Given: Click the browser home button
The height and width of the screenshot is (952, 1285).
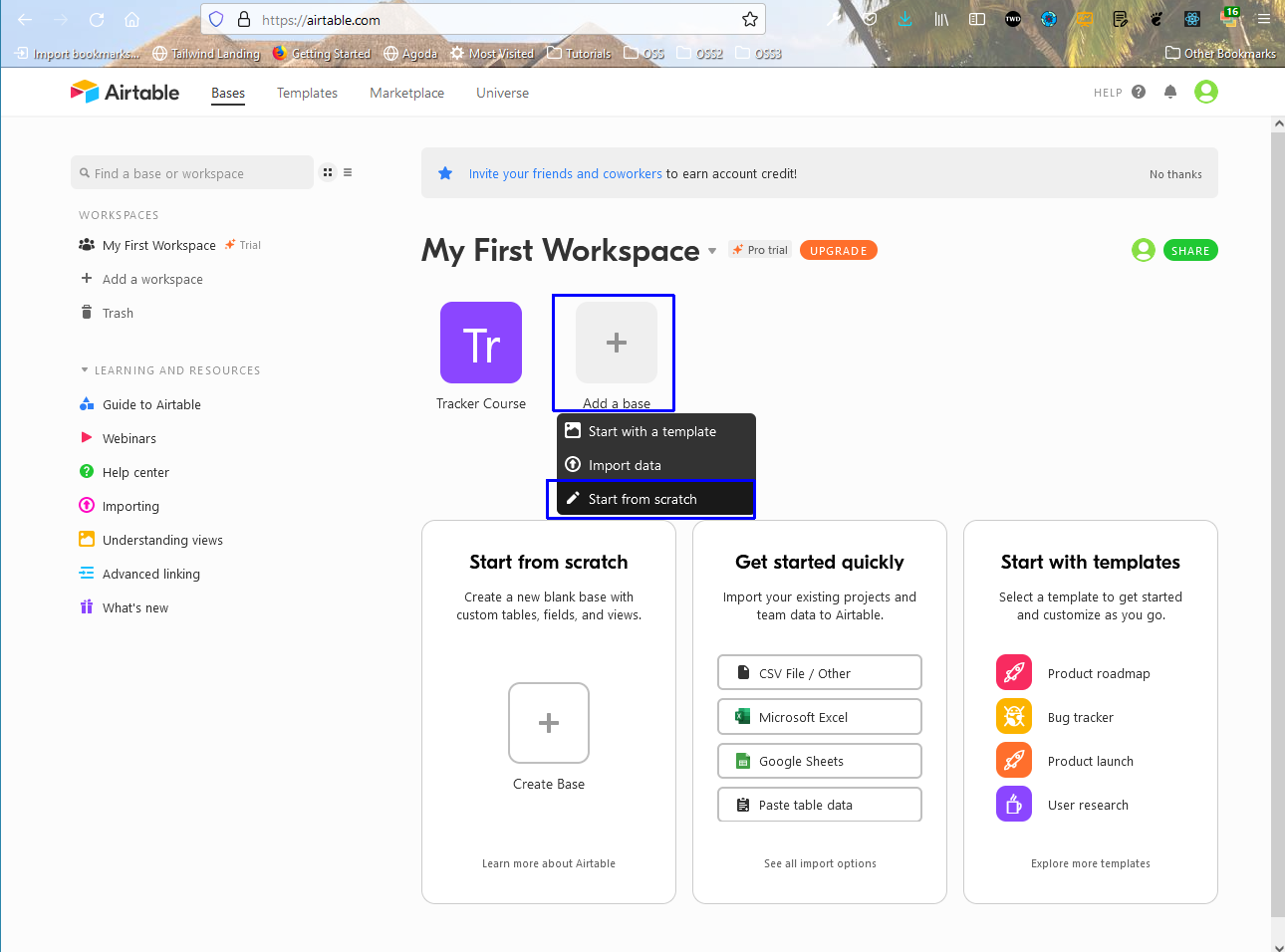Looking at the screenshot, I should [x=131, y=19].
